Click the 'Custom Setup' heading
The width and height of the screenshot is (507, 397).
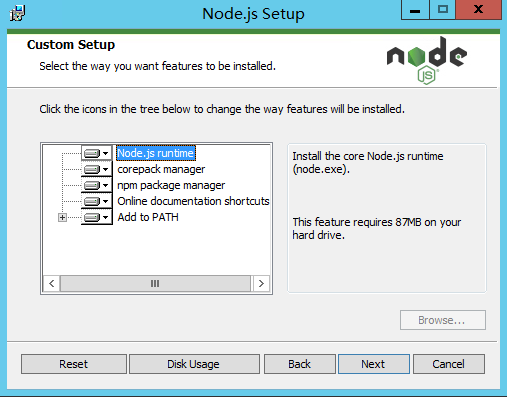[x=71, y=45]
